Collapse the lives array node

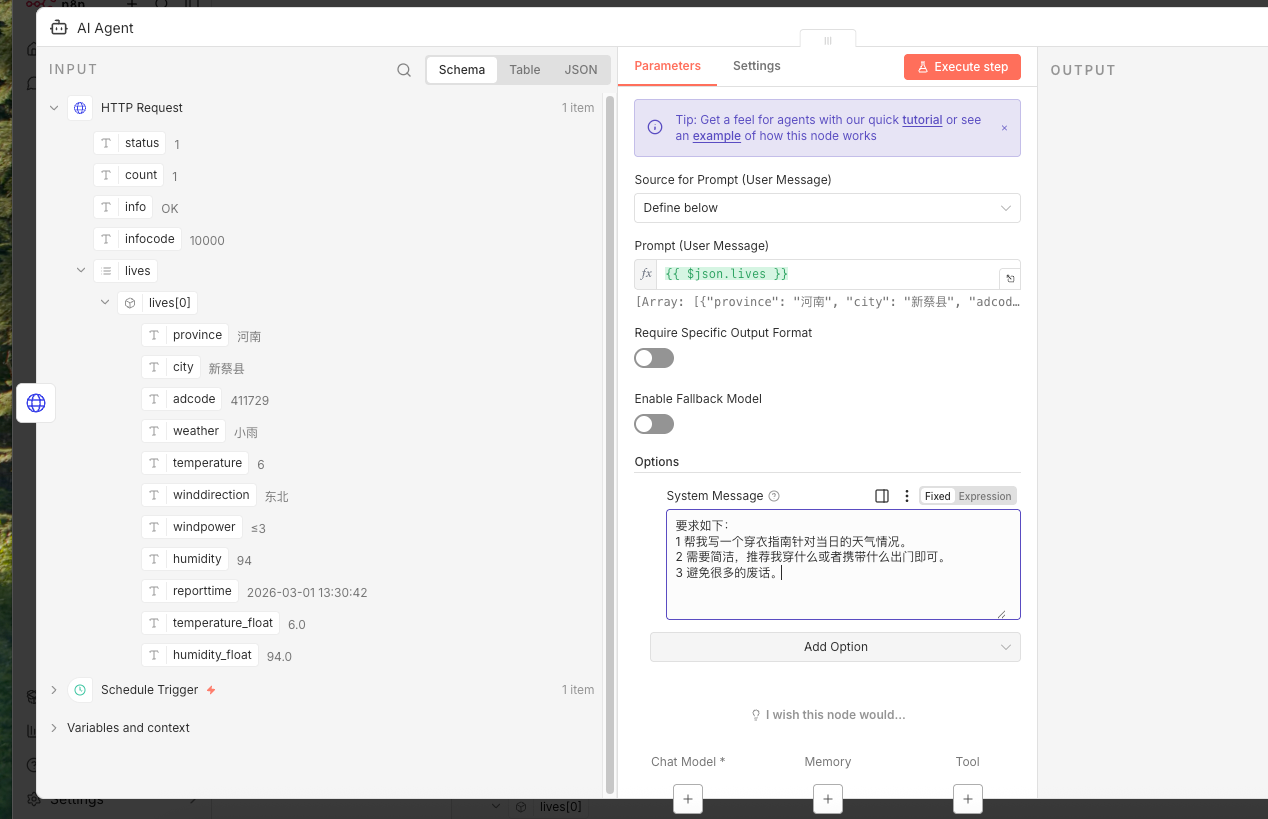[81, 271]
